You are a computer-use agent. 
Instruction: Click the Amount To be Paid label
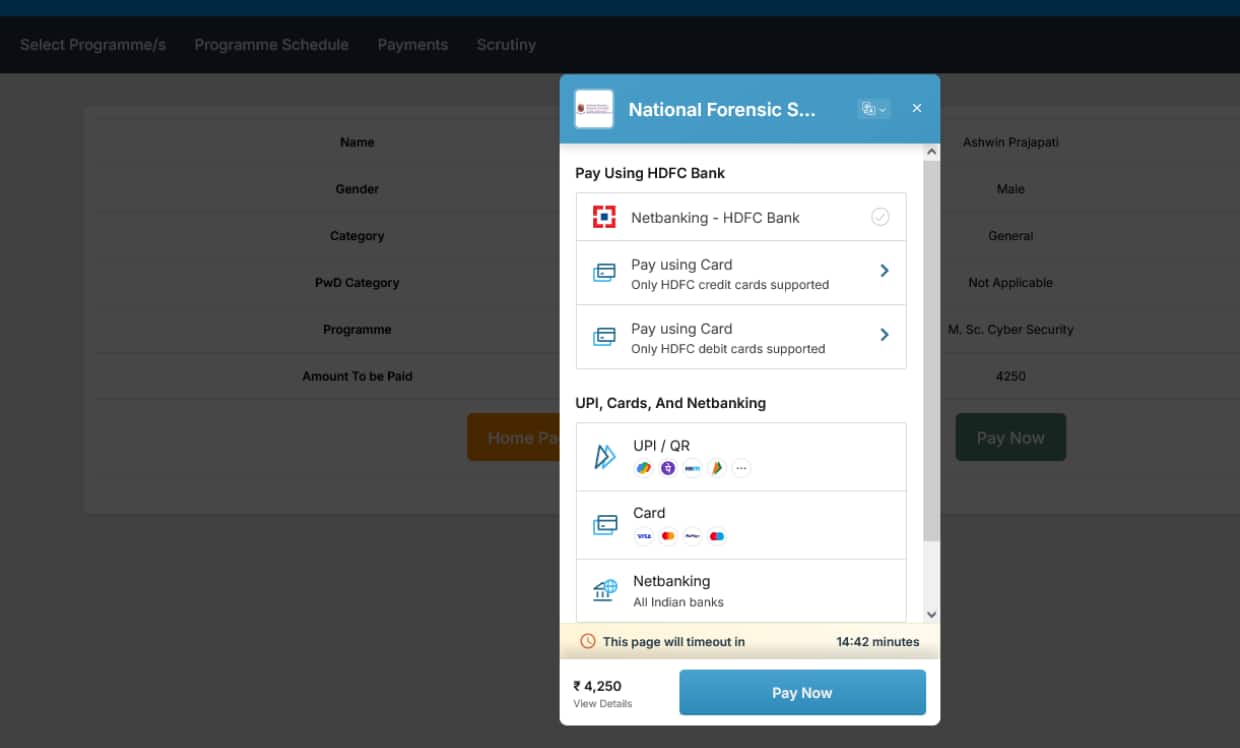[x=357, y=376]
